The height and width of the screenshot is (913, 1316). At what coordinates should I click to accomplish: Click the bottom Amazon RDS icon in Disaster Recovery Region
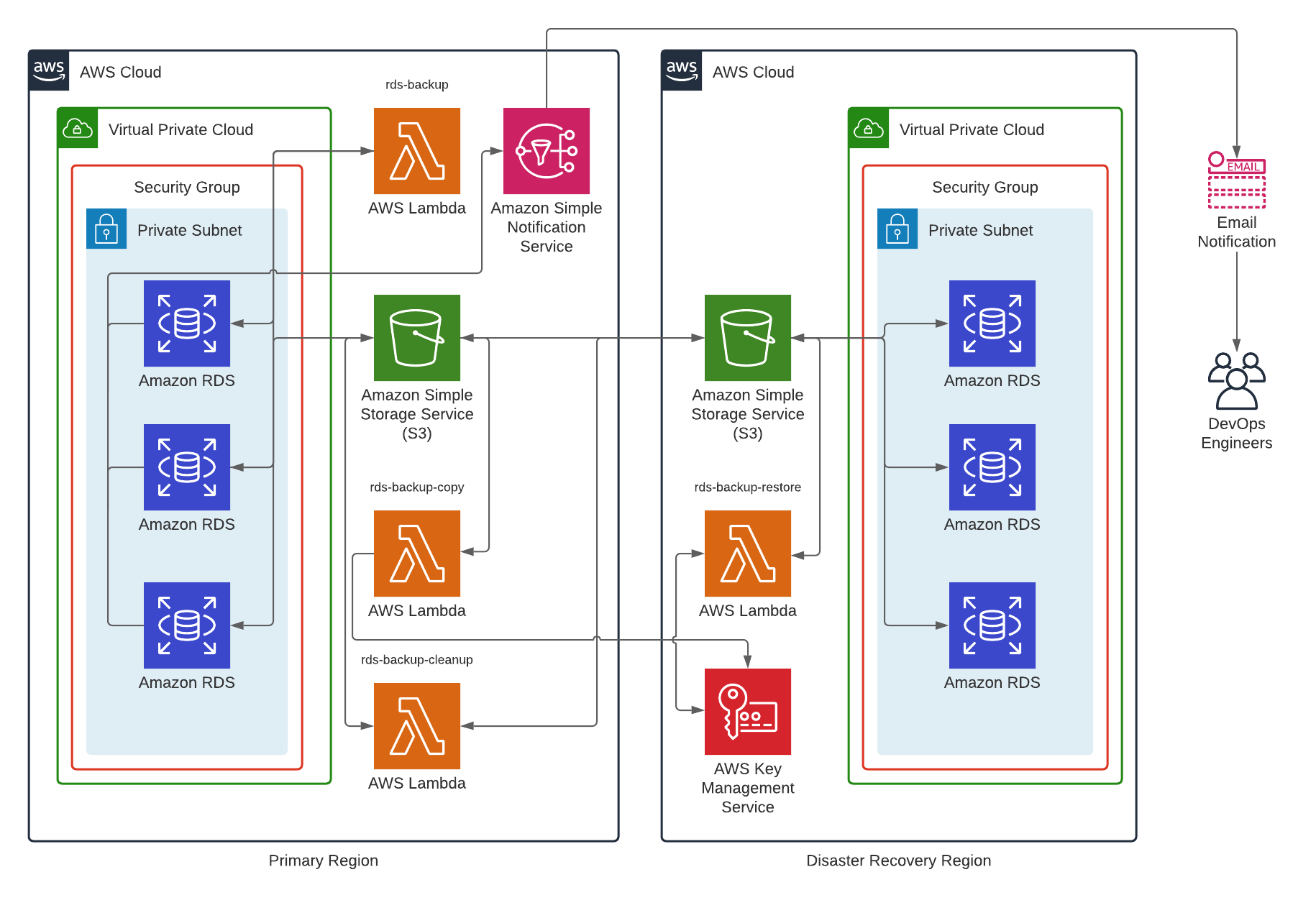[992, 625]
